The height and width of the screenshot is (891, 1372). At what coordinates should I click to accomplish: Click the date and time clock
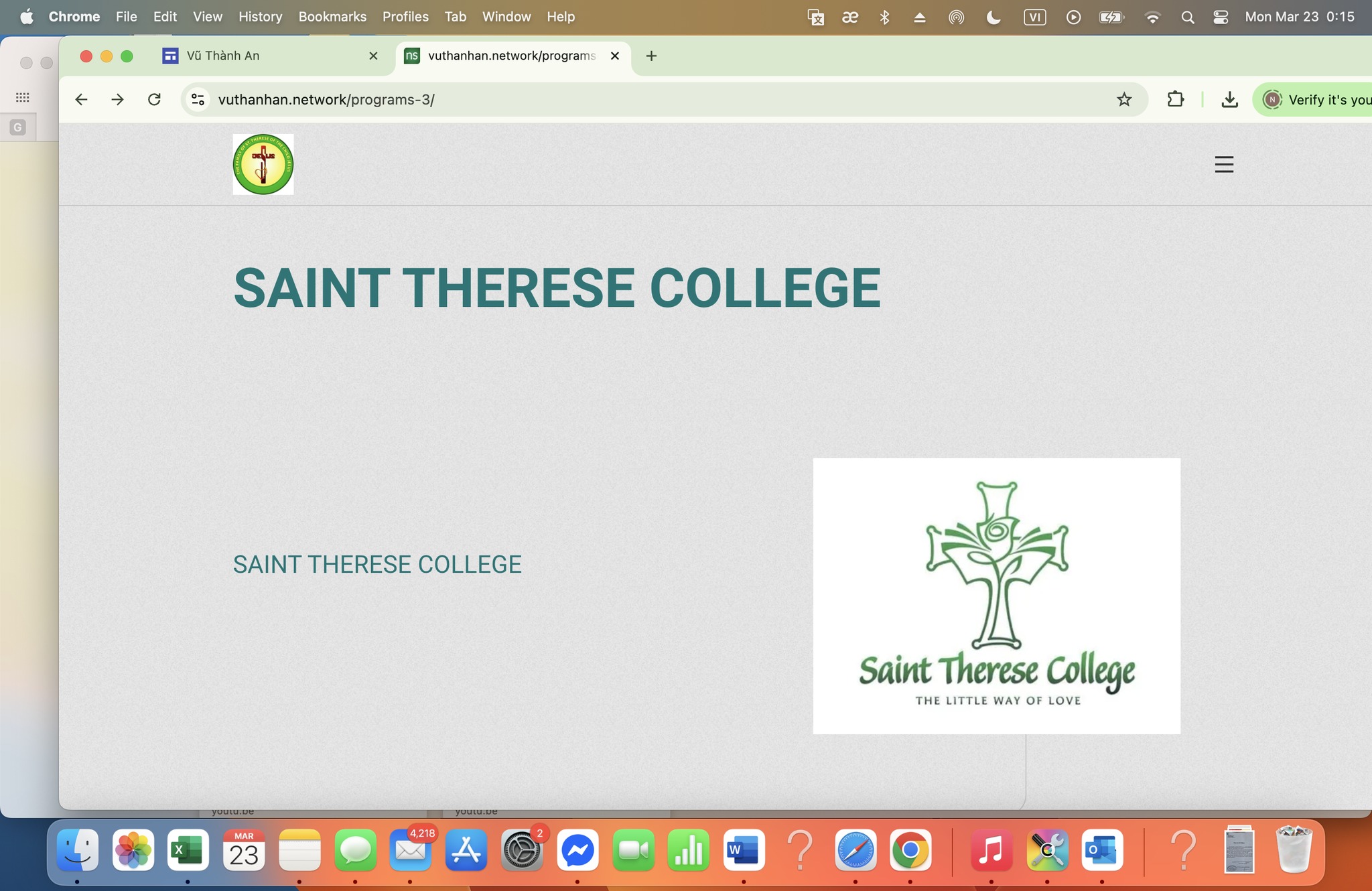point(1300,17)
